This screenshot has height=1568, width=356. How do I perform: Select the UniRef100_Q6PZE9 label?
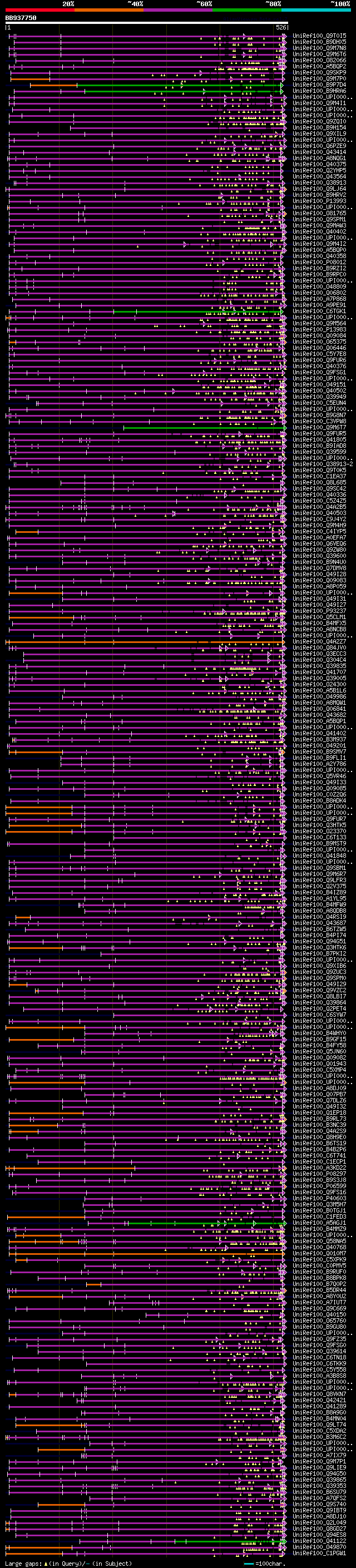[319, 146]
